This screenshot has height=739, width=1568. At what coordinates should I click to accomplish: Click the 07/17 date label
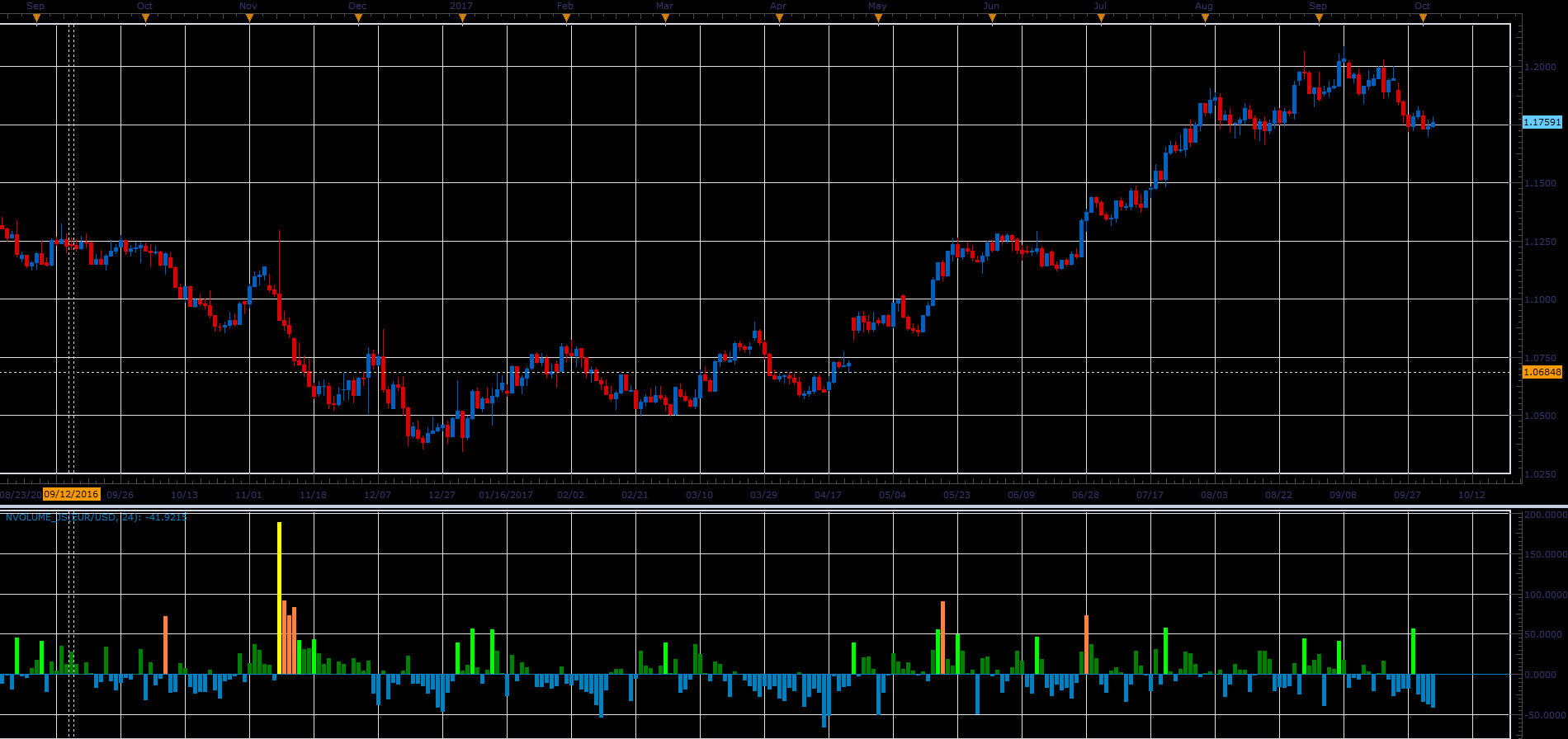tap(1150, 495)
